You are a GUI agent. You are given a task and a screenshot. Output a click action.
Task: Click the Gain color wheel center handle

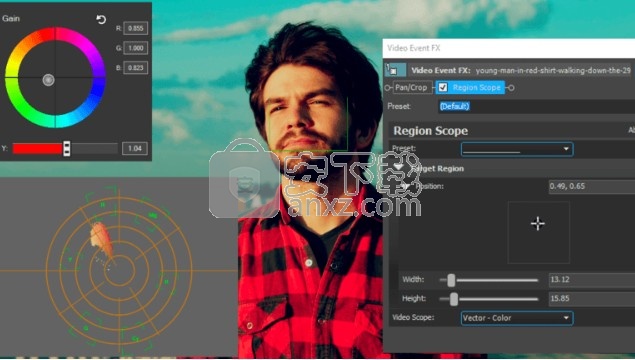click(49, 80)
